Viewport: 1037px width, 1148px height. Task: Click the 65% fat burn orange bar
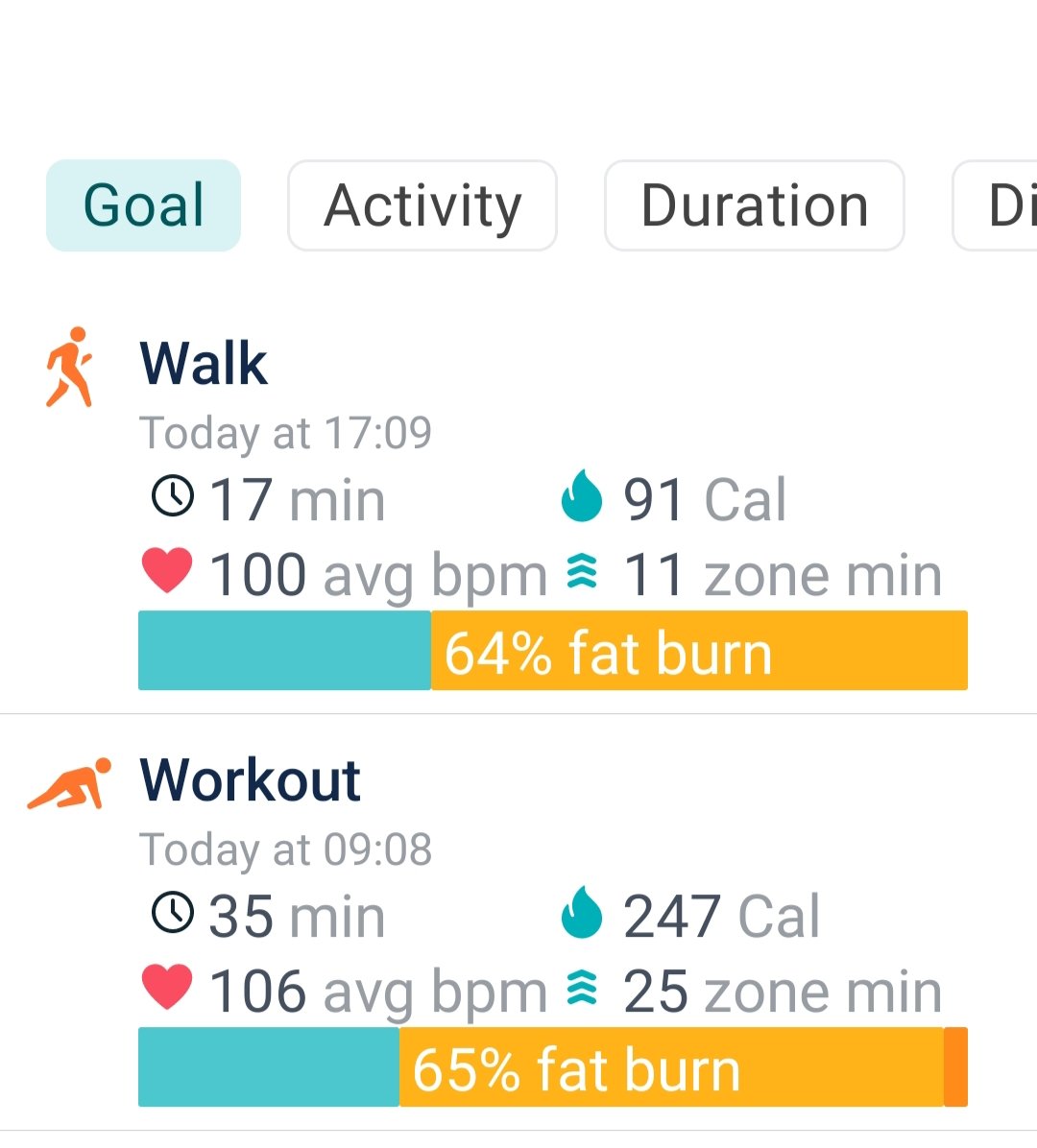pos(670,1067)
